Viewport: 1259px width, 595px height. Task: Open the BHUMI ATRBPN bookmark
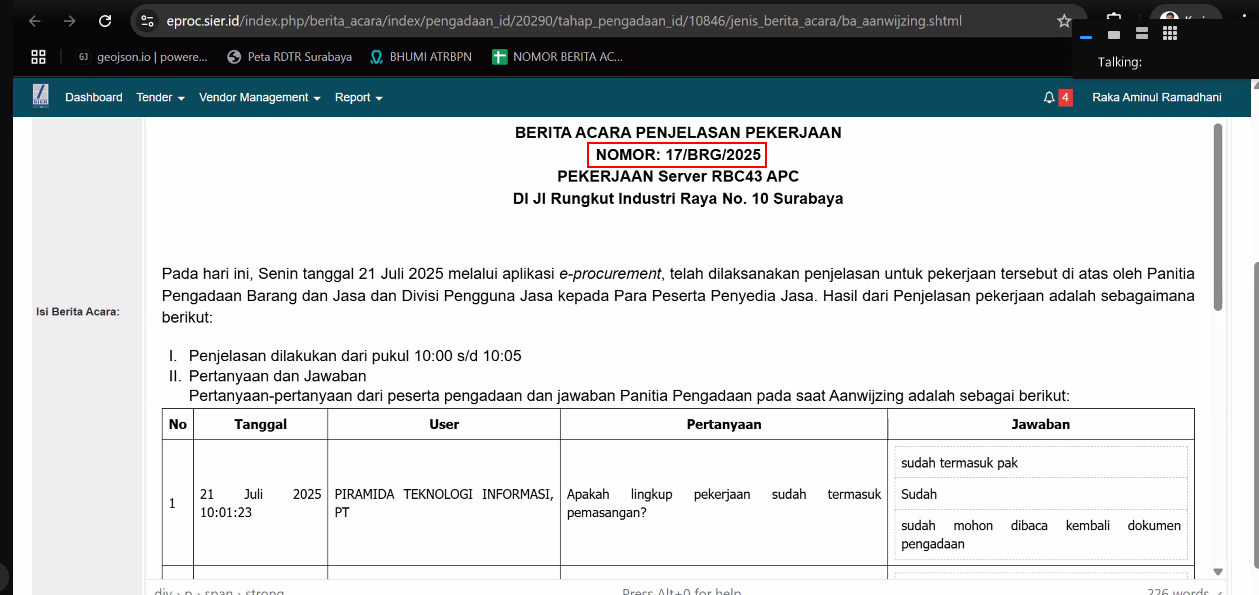(425, 57)
